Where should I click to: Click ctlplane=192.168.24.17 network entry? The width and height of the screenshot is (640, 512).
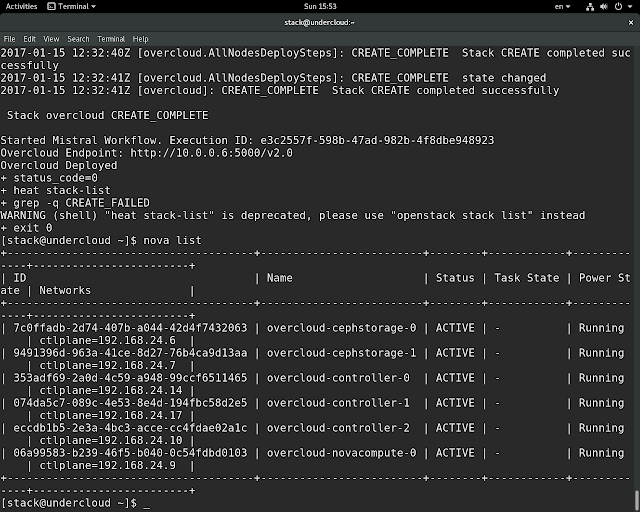(111, 416)
